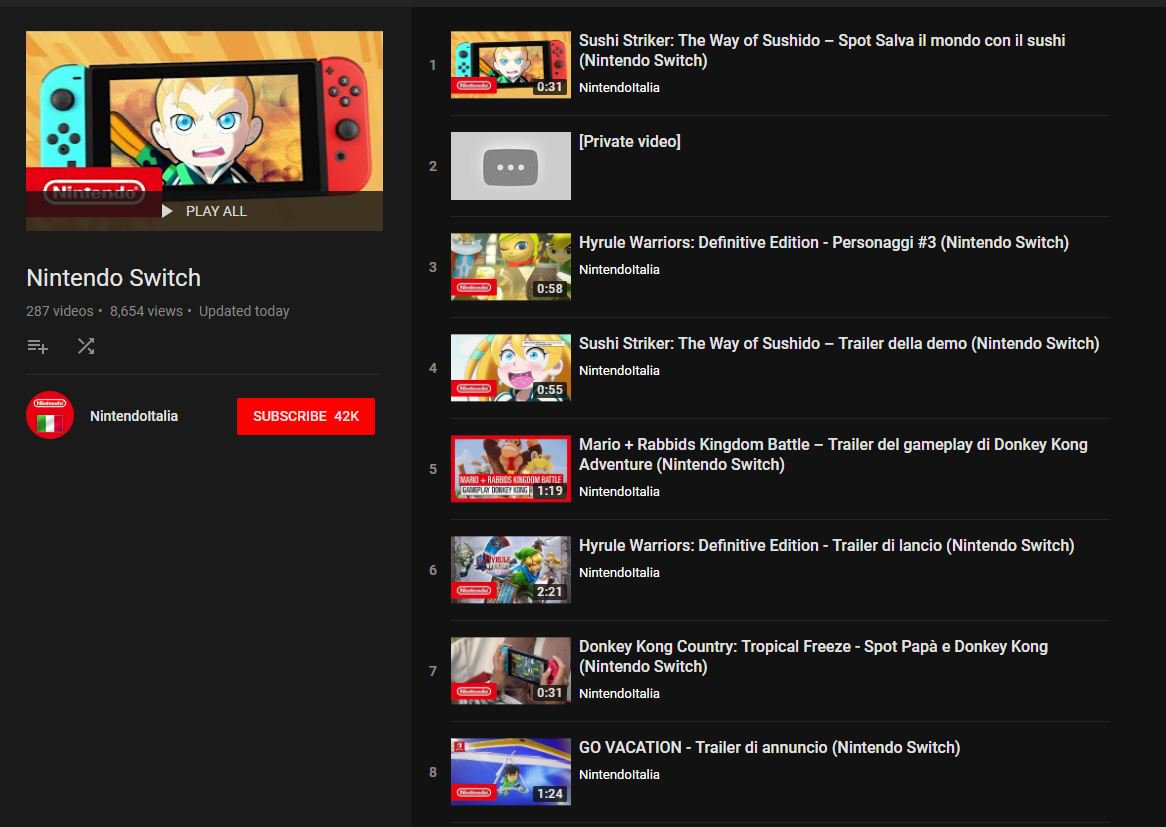The height and width of the screenshot is (827, 1166).
Task: Click the Nintendo Switch playlist title
Action: coord(114,278)
